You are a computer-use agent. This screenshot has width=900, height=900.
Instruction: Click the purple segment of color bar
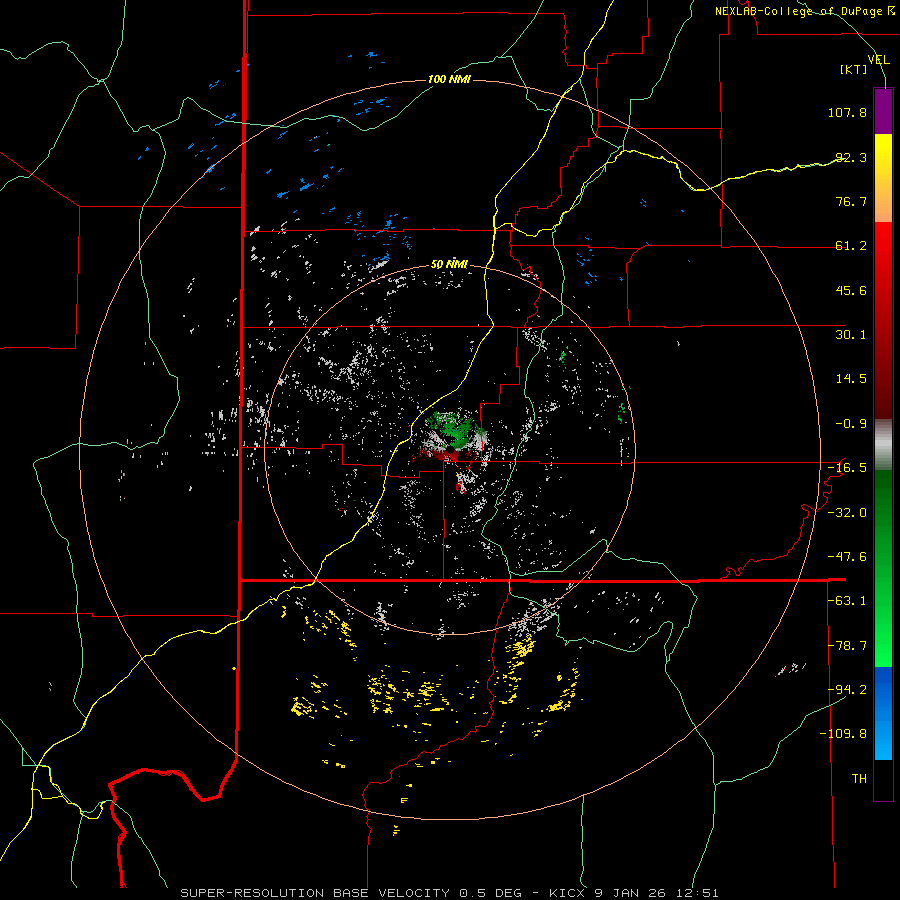coord(883,111)
